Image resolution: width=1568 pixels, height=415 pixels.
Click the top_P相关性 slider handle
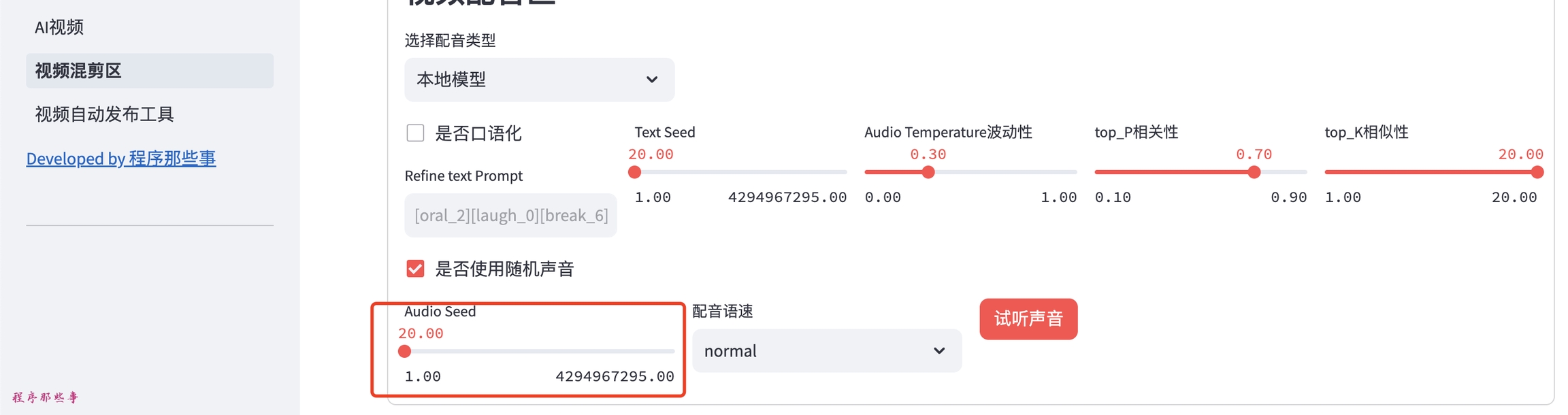tap(1254, 172)
